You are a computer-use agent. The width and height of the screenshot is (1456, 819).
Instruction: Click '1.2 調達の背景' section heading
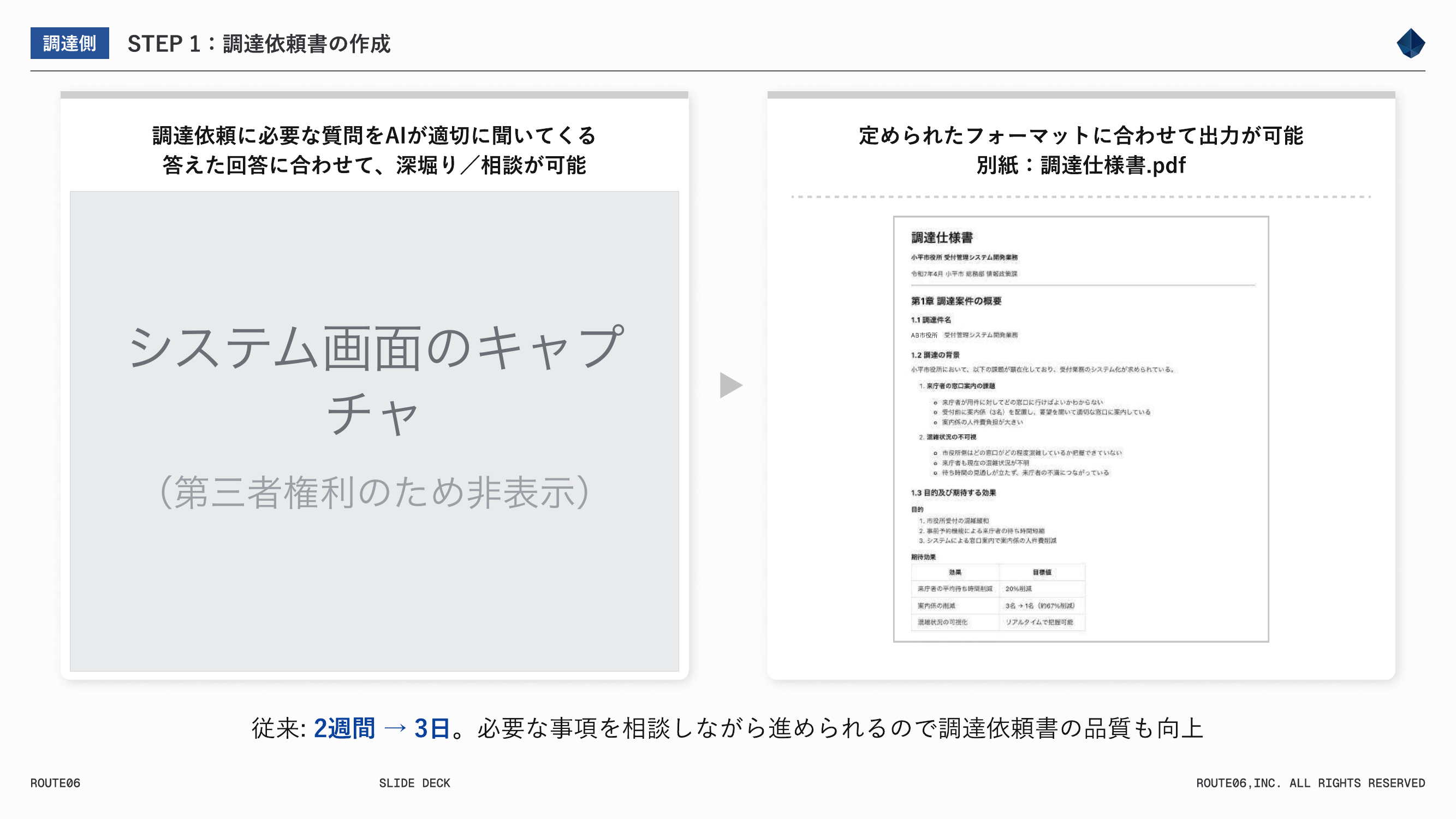(x=935, y=355)
